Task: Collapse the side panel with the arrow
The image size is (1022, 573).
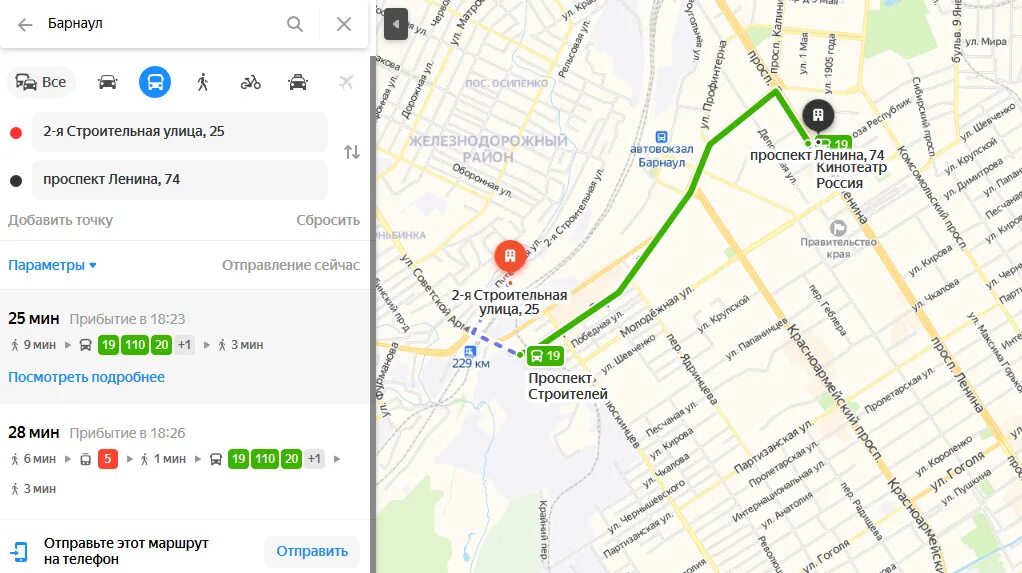Action: (x=396, y=24)
